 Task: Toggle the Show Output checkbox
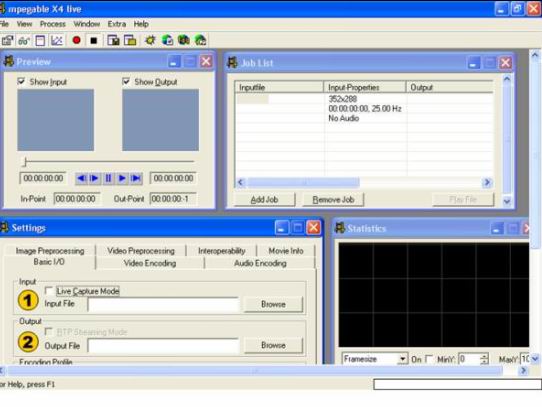(126, 81)
